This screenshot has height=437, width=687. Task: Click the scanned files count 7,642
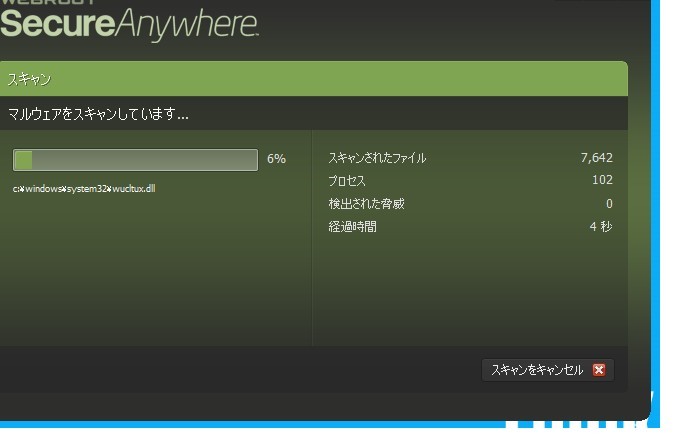(597, 157)
